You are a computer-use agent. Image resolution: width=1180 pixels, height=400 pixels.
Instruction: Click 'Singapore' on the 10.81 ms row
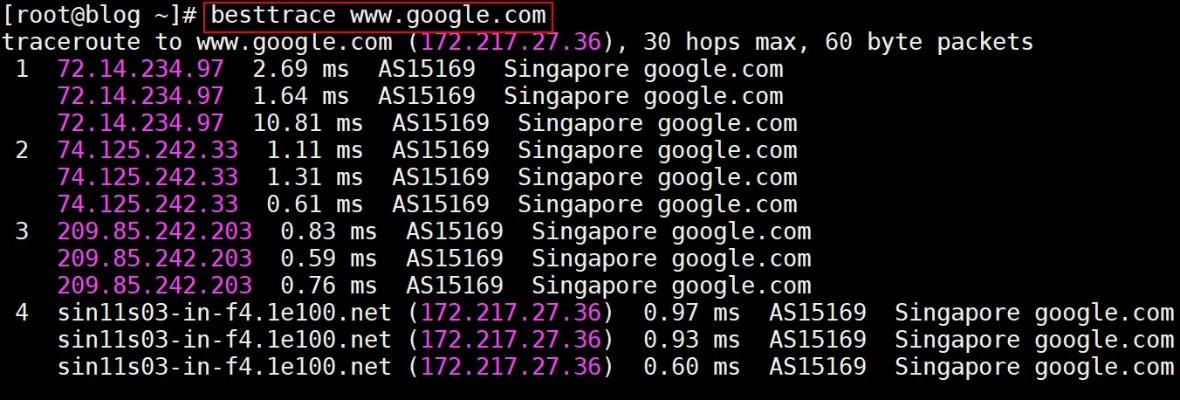580,123
